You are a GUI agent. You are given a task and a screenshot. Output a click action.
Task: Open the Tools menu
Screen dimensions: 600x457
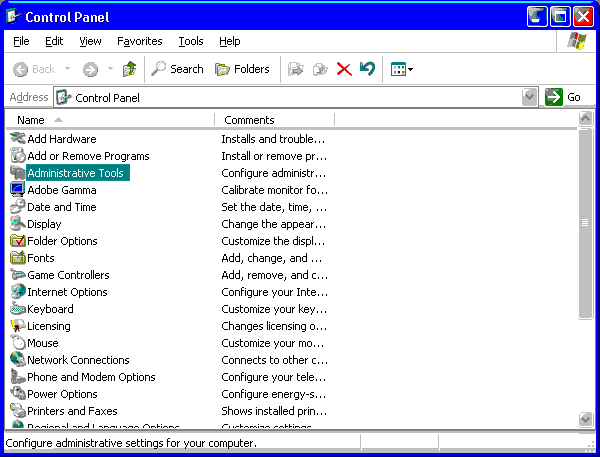click(x=191, y=41)
